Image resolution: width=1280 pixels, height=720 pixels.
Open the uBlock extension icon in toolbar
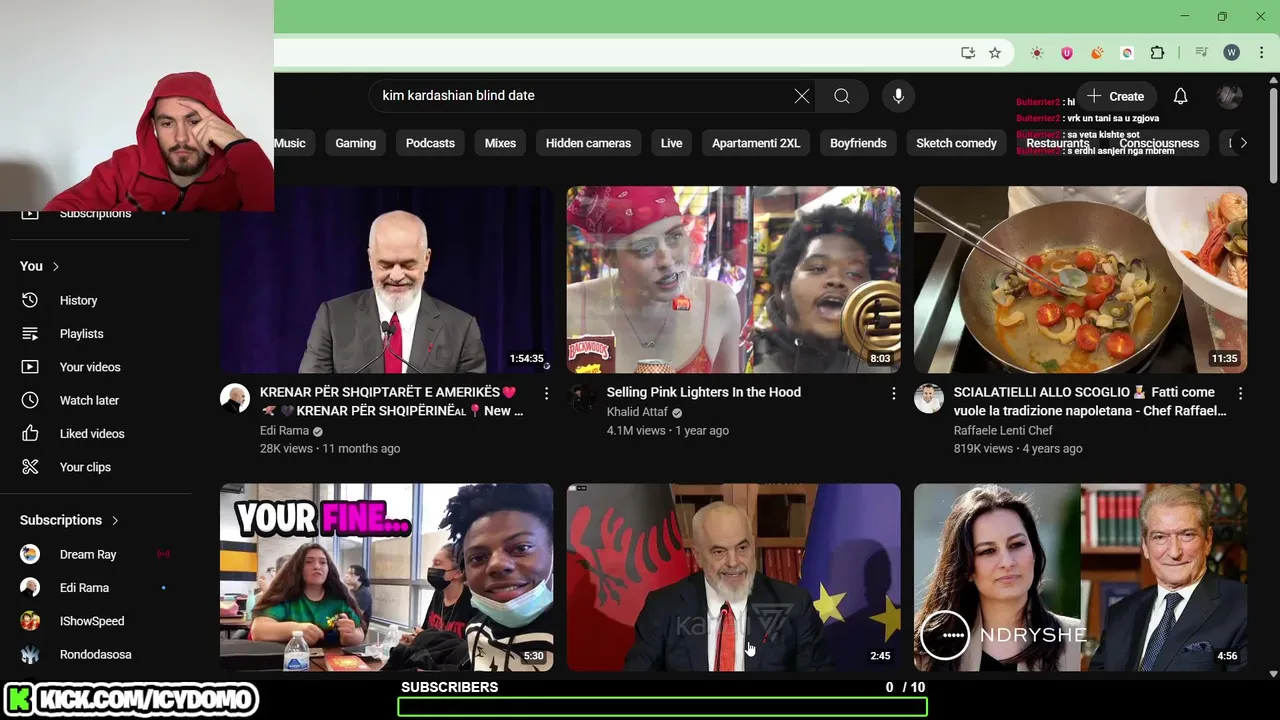(1067, 53)
